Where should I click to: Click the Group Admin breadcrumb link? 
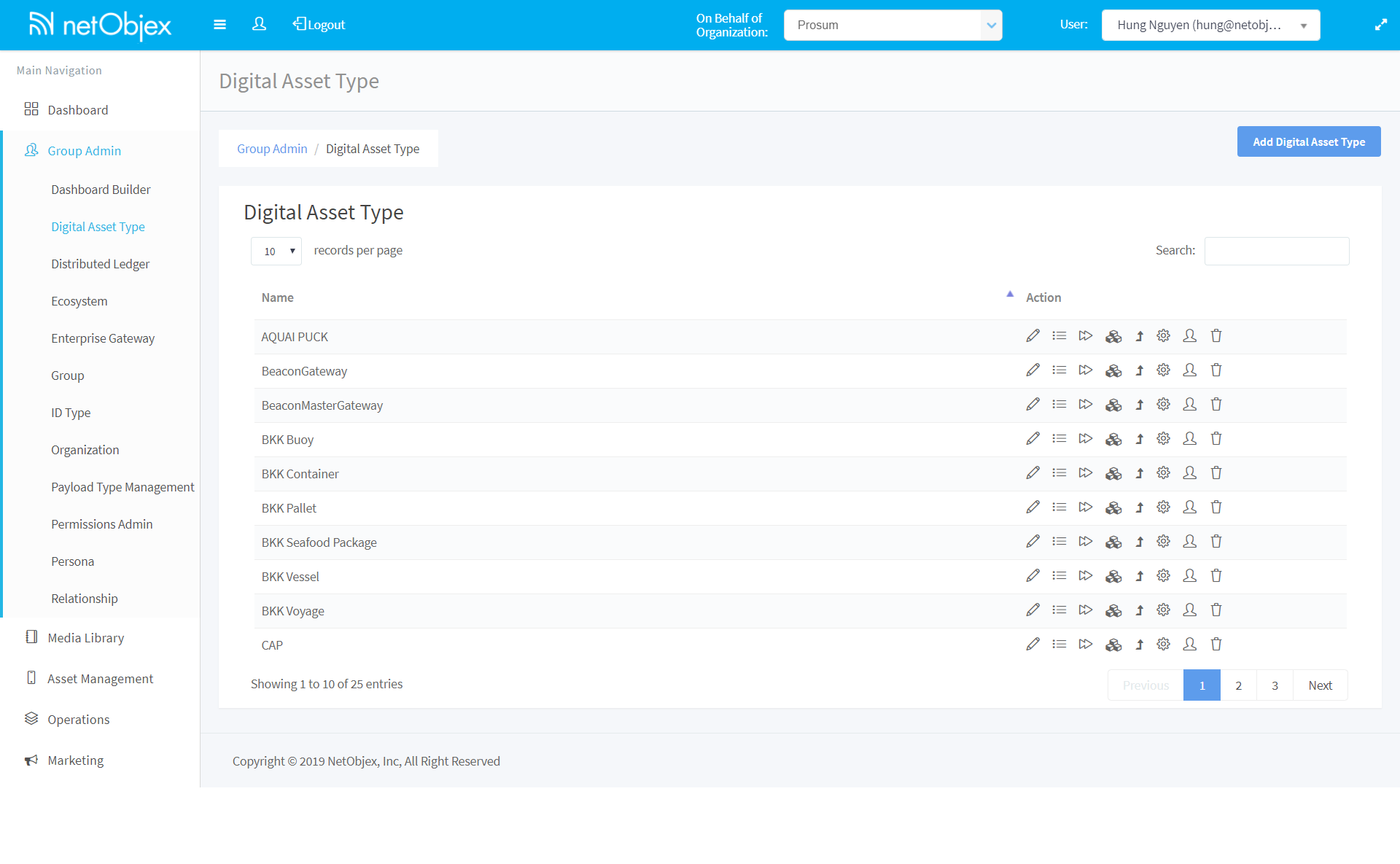tap(272, 149)
